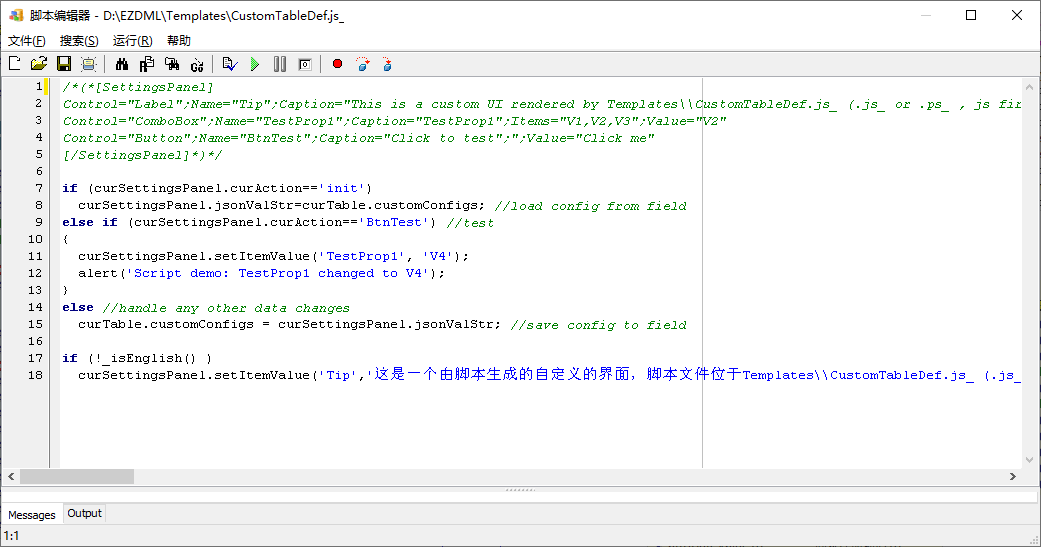Check script syntax with checkmark icon

tap(230, 64)
